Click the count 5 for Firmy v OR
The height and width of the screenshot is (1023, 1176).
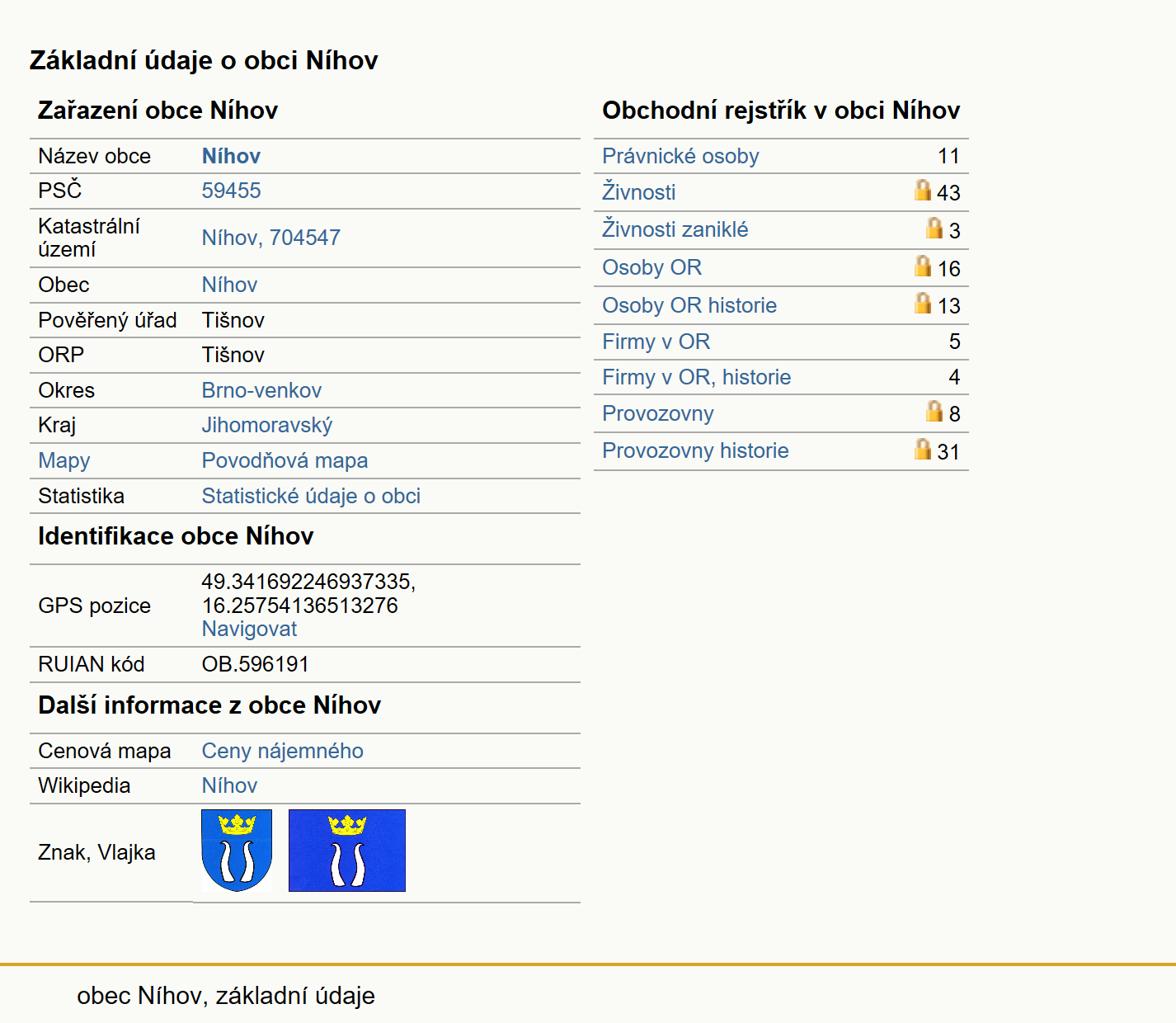pos(954,342)
